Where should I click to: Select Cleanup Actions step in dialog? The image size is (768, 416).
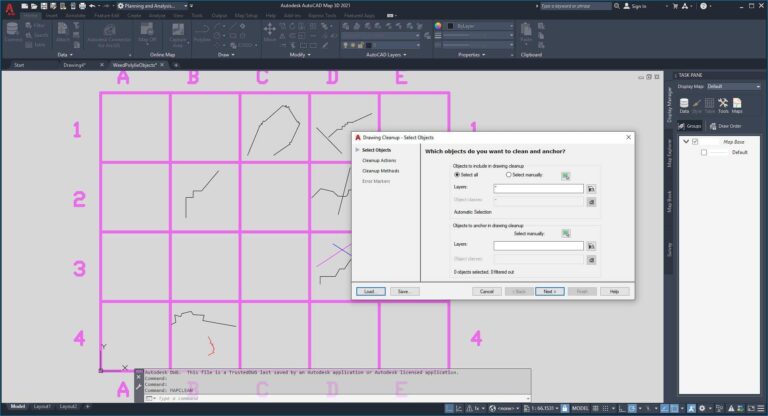click(x=379, y=160)
